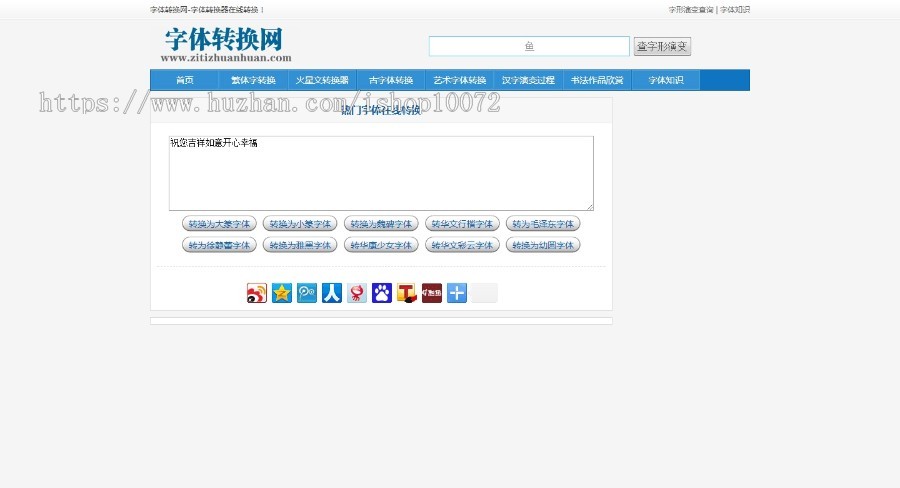
Task: Open 字体知识 in navigation bar
Action: click(x=666, y=80)
